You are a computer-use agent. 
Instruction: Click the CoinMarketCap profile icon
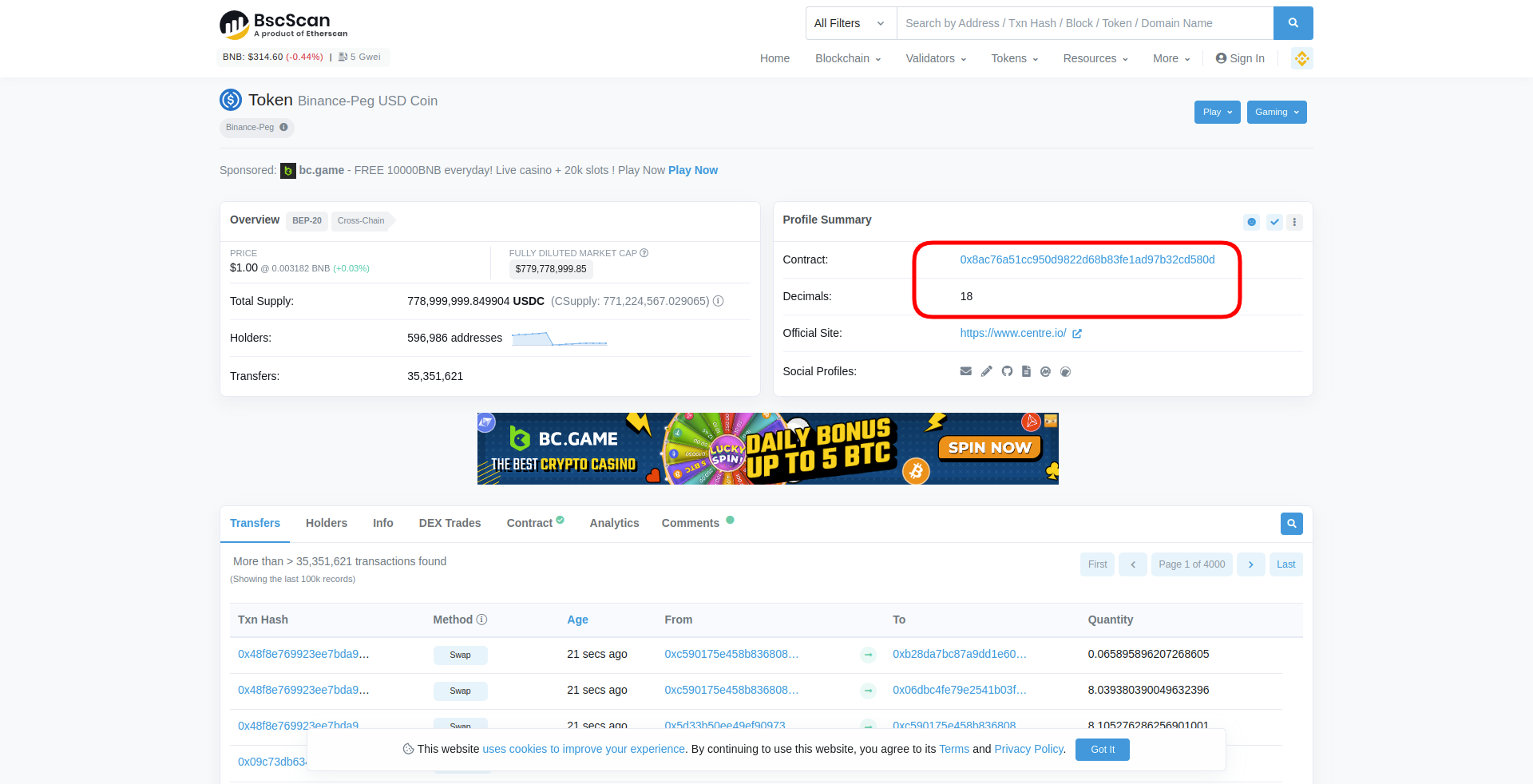coord(1045,371)
